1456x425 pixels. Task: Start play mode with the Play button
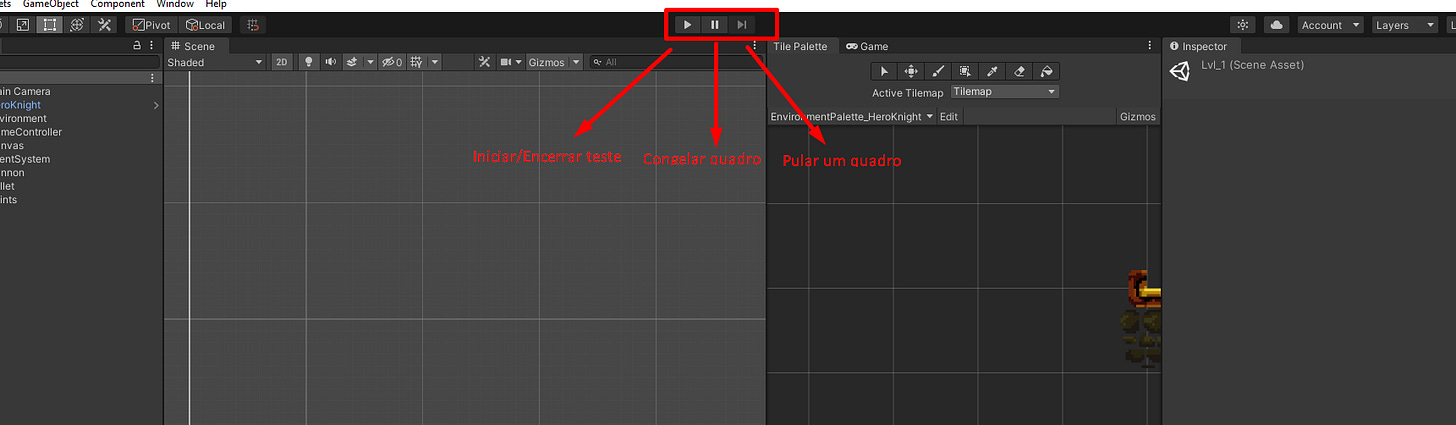pos(688,25)
